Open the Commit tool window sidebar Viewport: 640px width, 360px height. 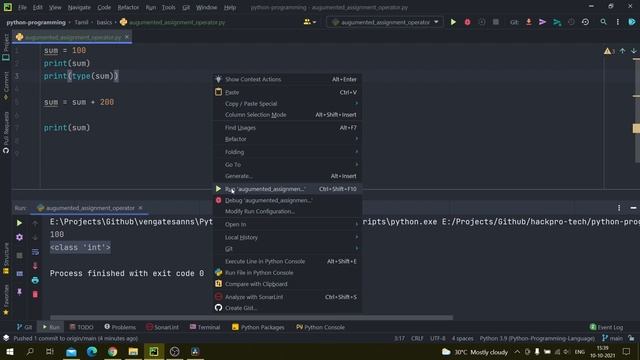pyautogui.click(x=6, y=85)
